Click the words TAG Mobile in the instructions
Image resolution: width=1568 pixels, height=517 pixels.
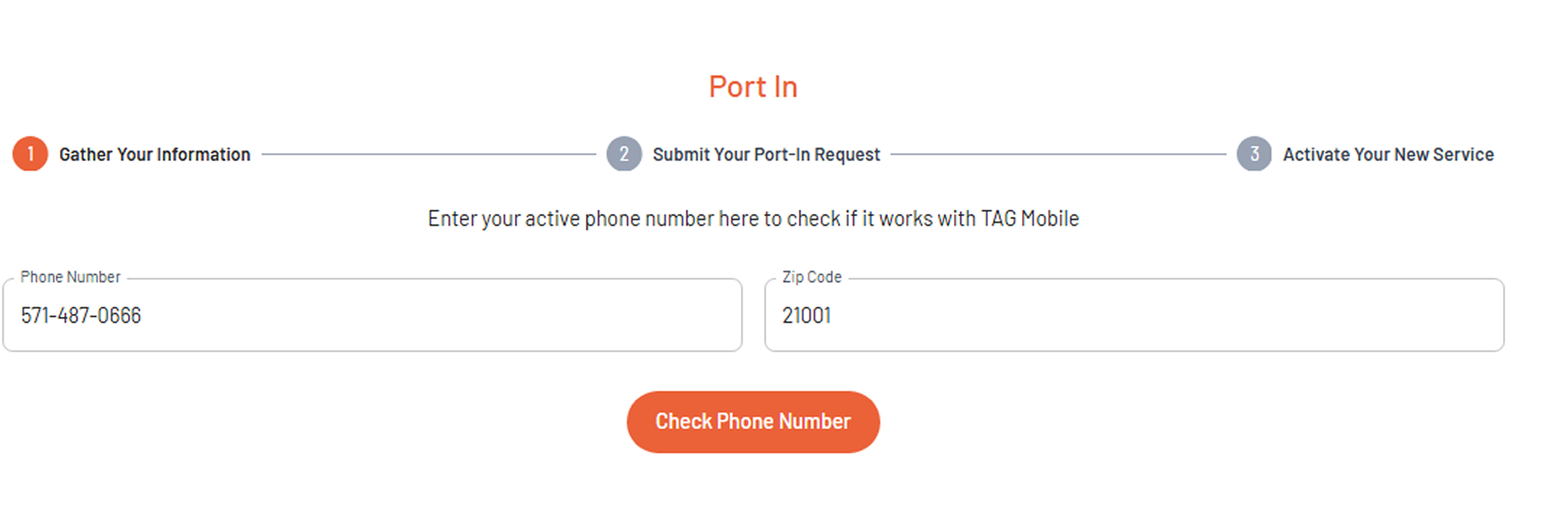point(1029,219)
